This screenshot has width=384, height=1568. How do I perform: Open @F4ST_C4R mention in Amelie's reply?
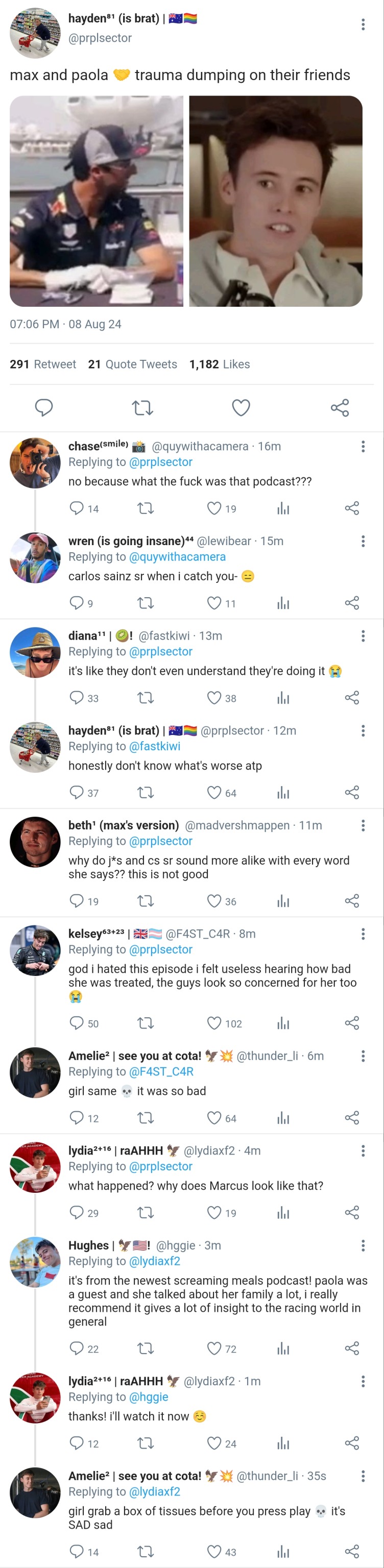coord(161,1071)
